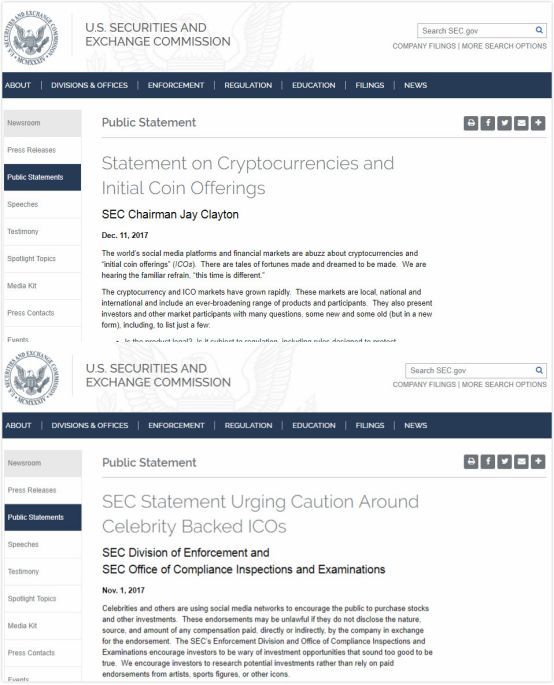Click the search magnifier icon in top header
The image size is (554, 685).
tap(539, 30)
